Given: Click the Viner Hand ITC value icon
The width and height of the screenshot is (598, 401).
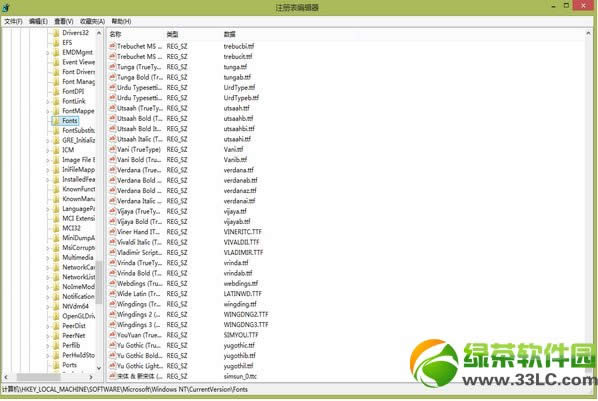Looking at the screenshot, I should pyautogui.click(x=113, y=232).
